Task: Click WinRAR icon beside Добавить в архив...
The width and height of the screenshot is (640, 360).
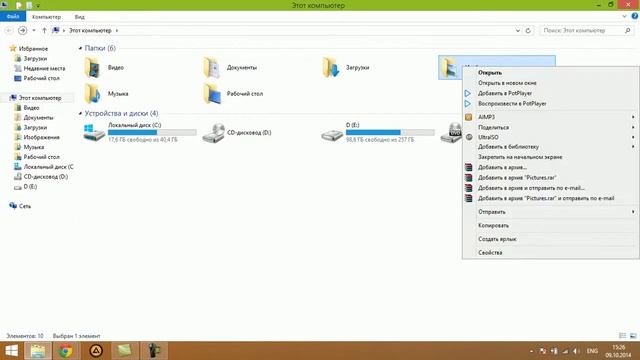Action: coord(469,167)
